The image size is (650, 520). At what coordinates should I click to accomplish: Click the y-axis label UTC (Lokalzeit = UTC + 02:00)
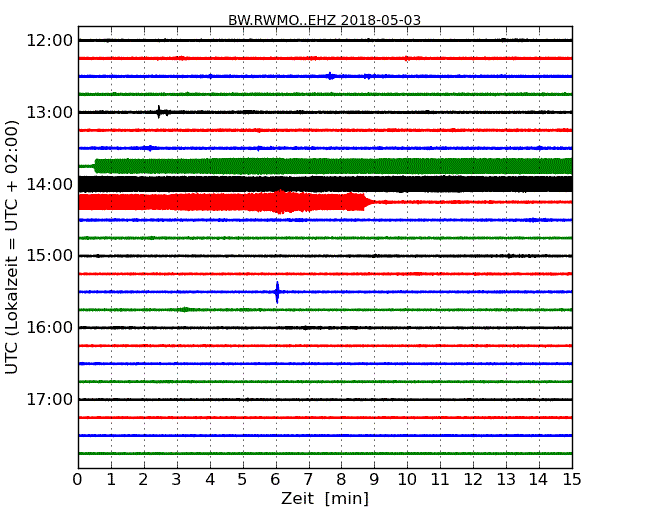coord(12,247)
